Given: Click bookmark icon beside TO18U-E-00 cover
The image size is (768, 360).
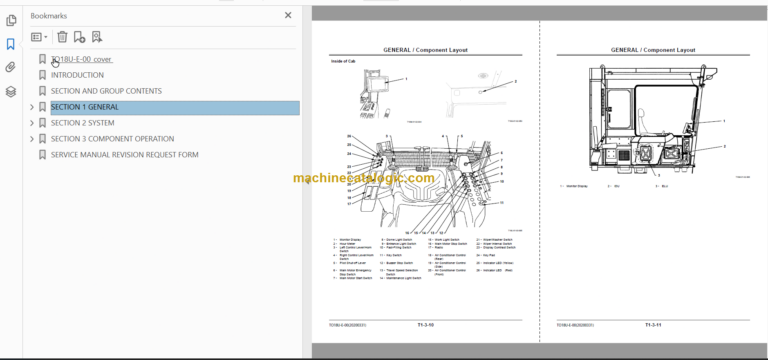Looking at the screenshot, I should (x=42, y=59).
